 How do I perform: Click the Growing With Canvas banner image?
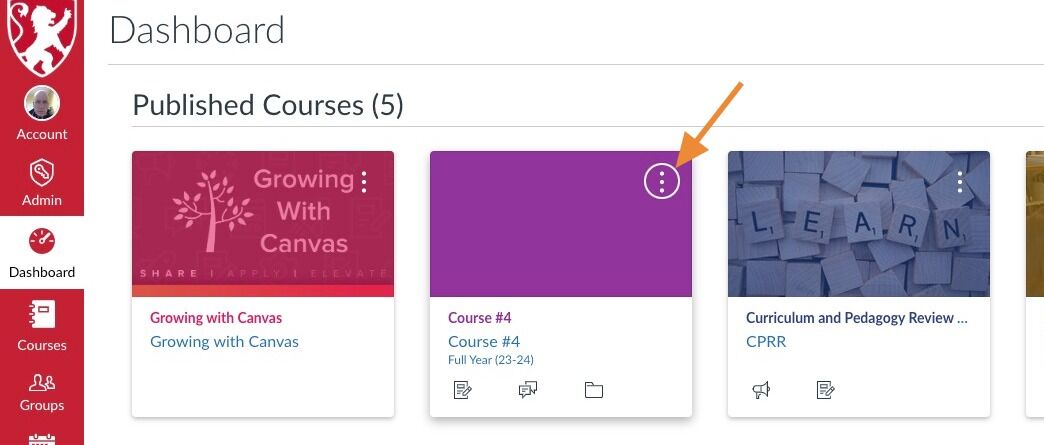(263, 224)
